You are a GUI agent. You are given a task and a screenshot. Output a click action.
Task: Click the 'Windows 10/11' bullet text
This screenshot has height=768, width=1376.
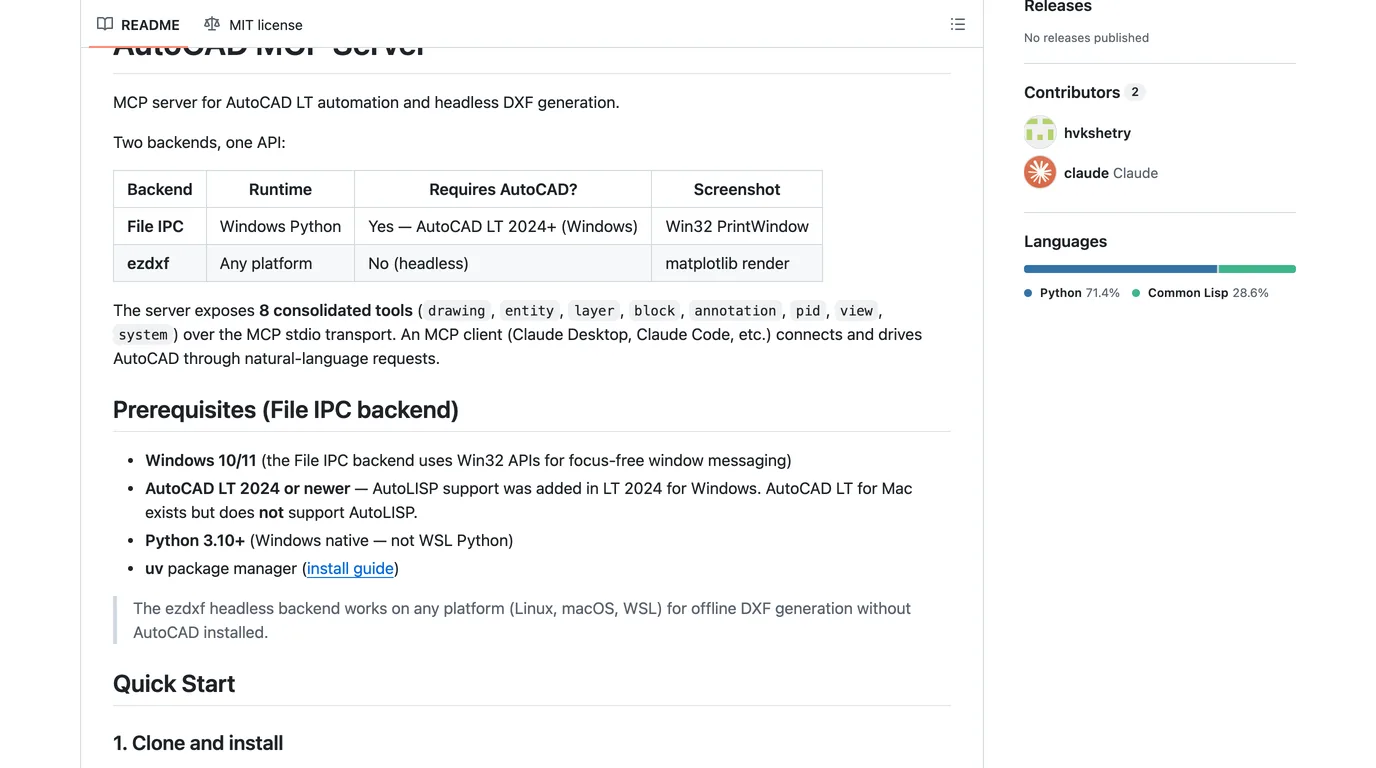(x=201, y=460)
